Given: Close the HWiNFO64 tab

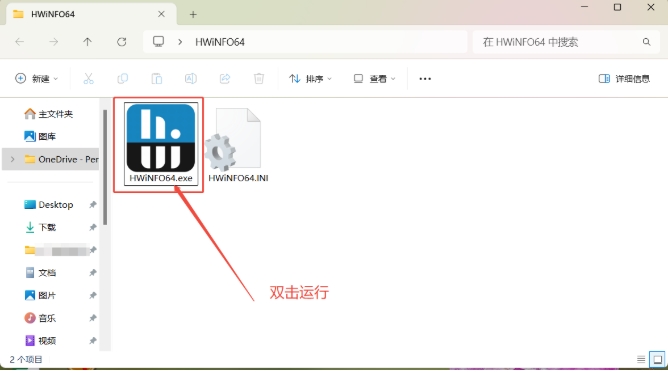Looking at the screenshot, I should pyautogui.click(x=161, y=14).
